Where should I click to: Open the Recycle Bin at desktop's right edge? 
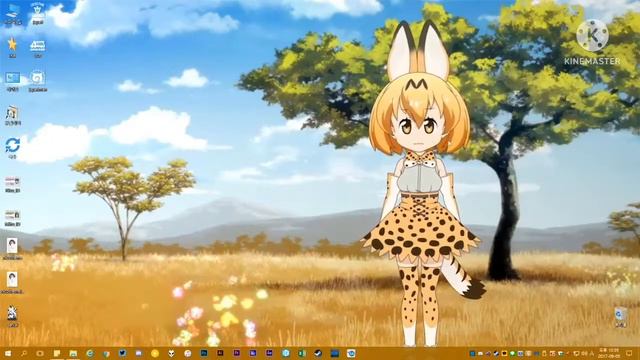[x=620, y=318]
